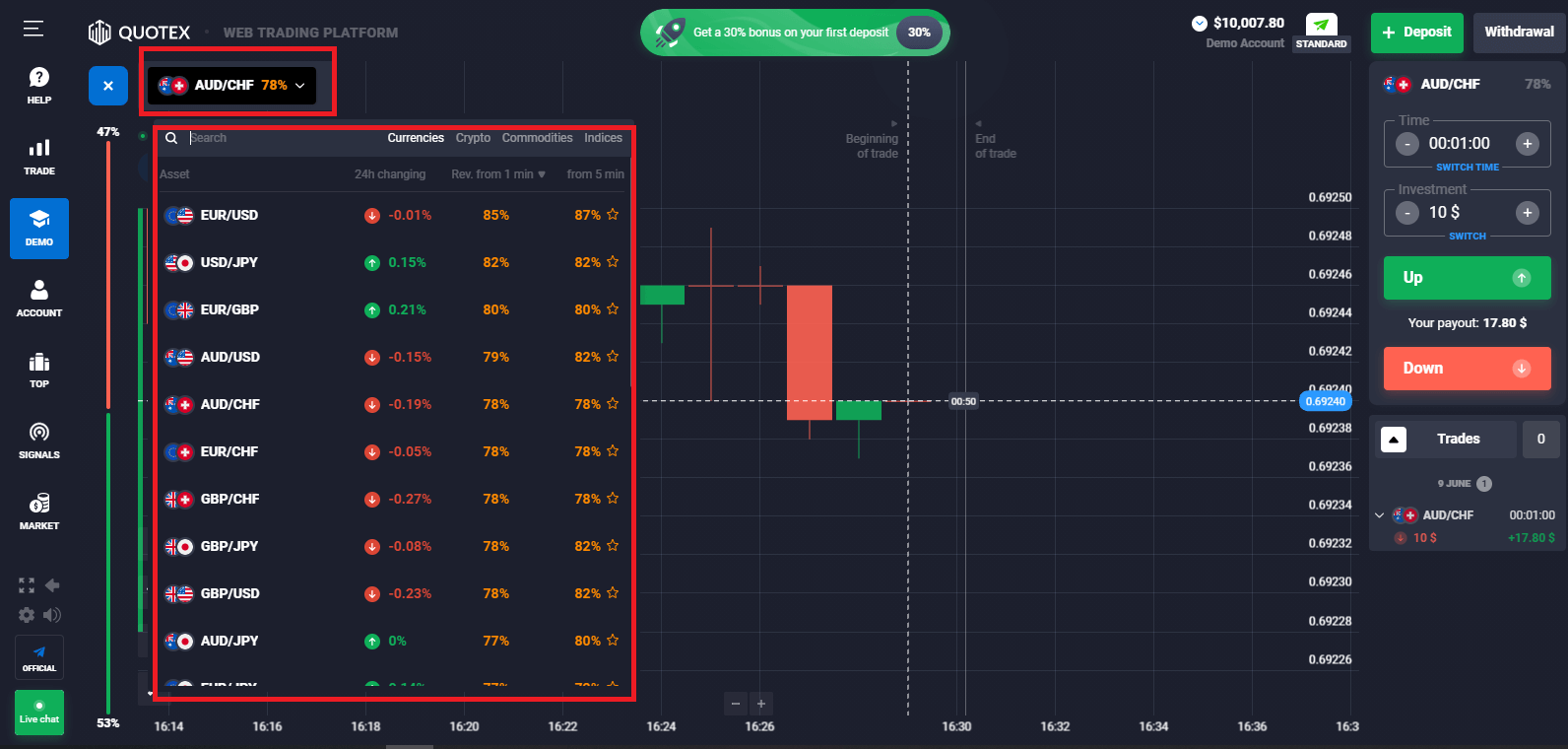This screenshot has width=1568, height=749.
Task: Select AUD/CHF from the asset list
Action: [x=392, y=404]
